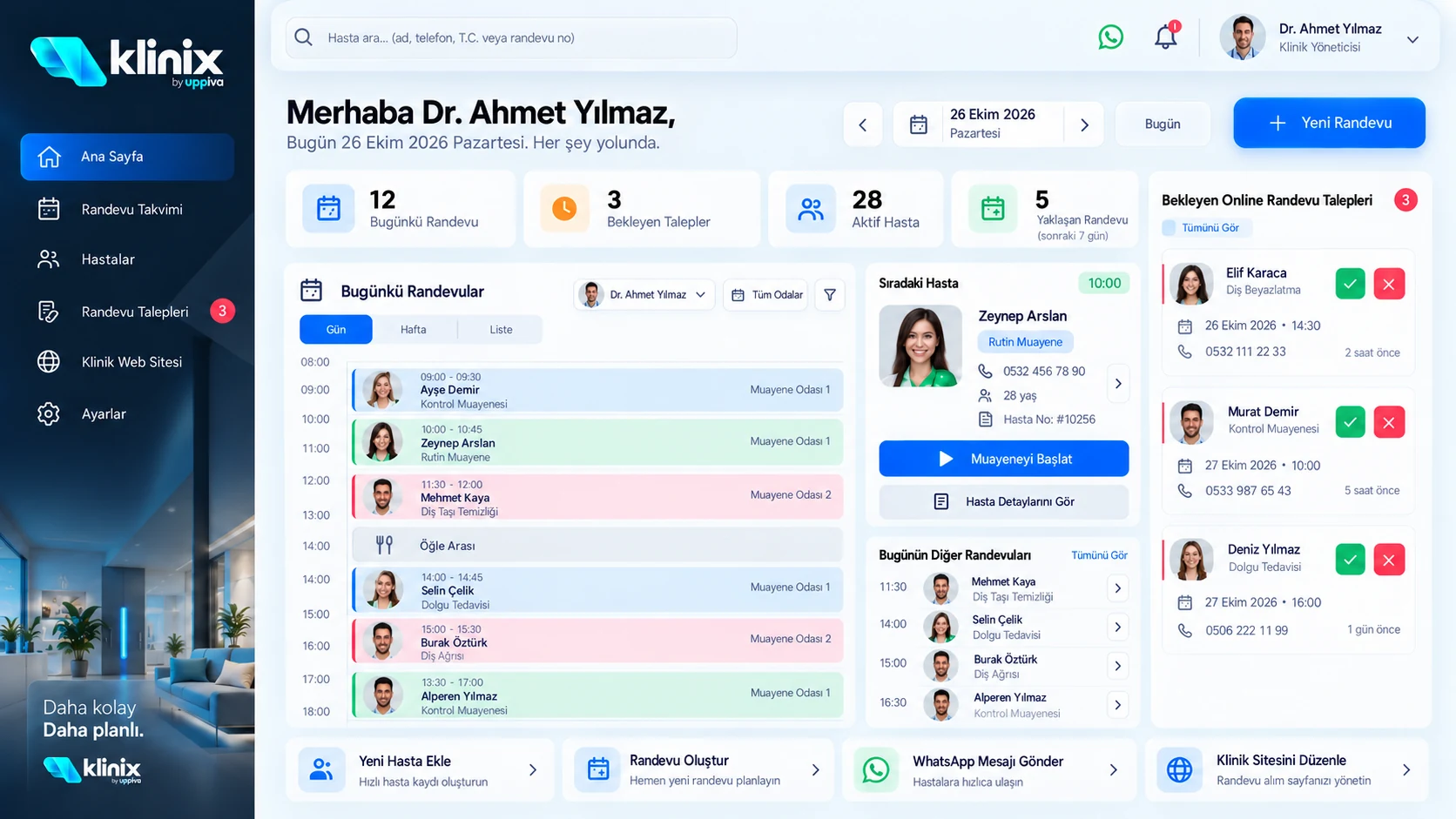This screenshot has width=1456, height=819.
Task: Go to next day arrow
Action: (1084, 124)
